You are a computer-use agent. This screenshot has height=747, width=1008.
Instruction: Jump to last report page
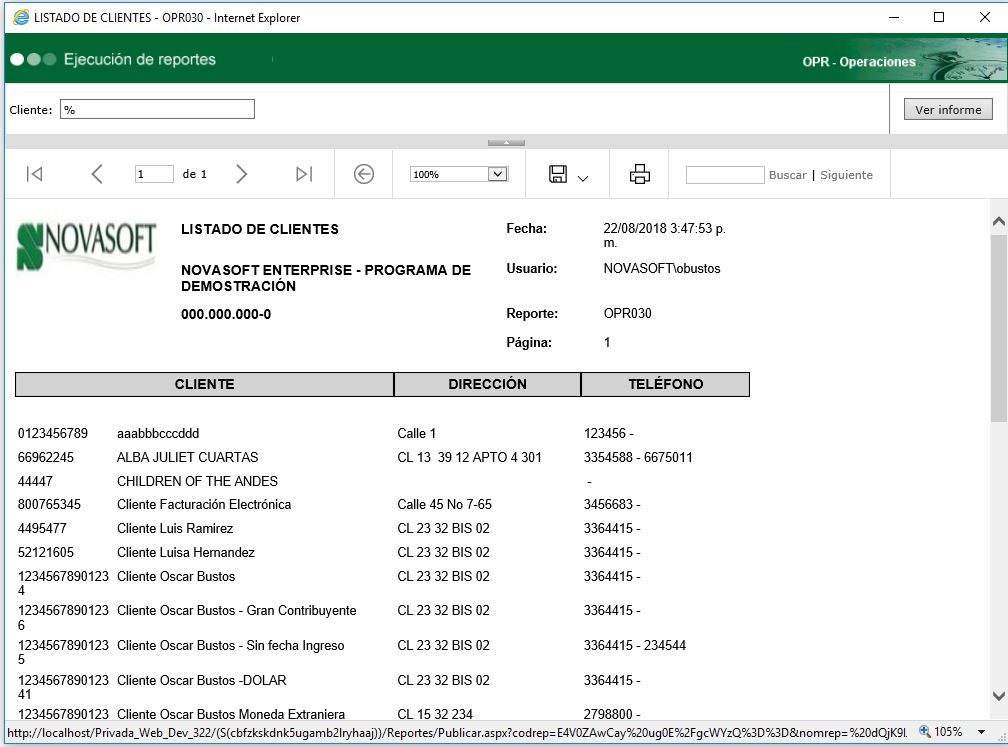point(304,174)
